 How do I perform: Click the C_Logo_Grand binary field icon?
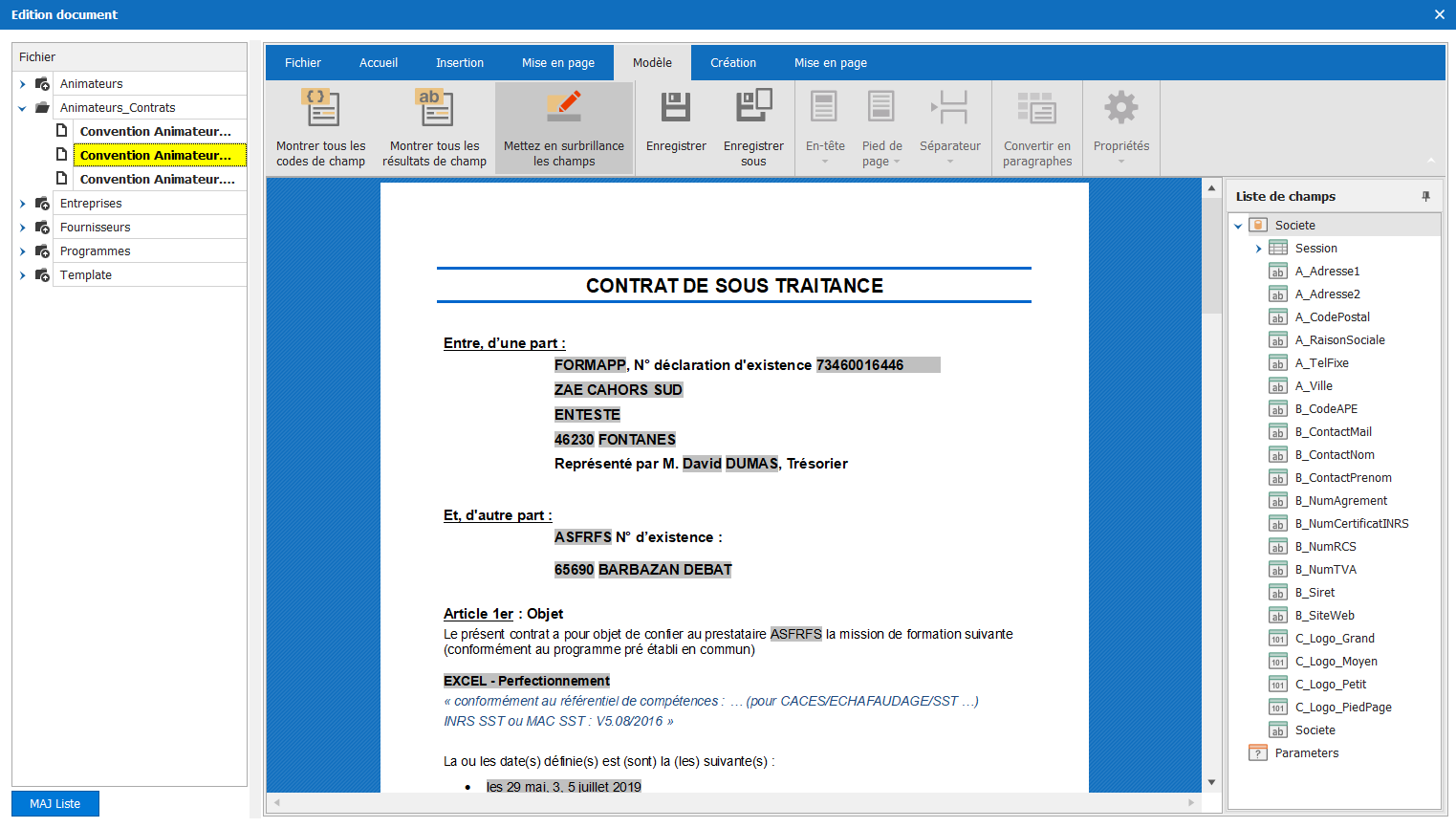(1278, 639)
